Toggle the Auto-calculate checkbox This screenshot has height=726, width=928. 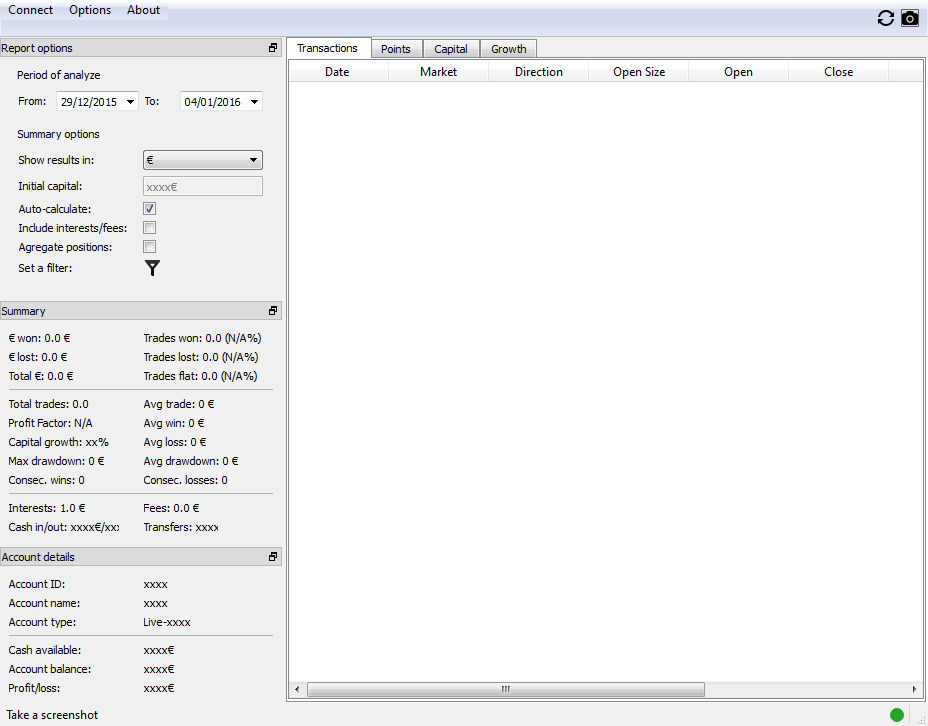pos(150,208)
